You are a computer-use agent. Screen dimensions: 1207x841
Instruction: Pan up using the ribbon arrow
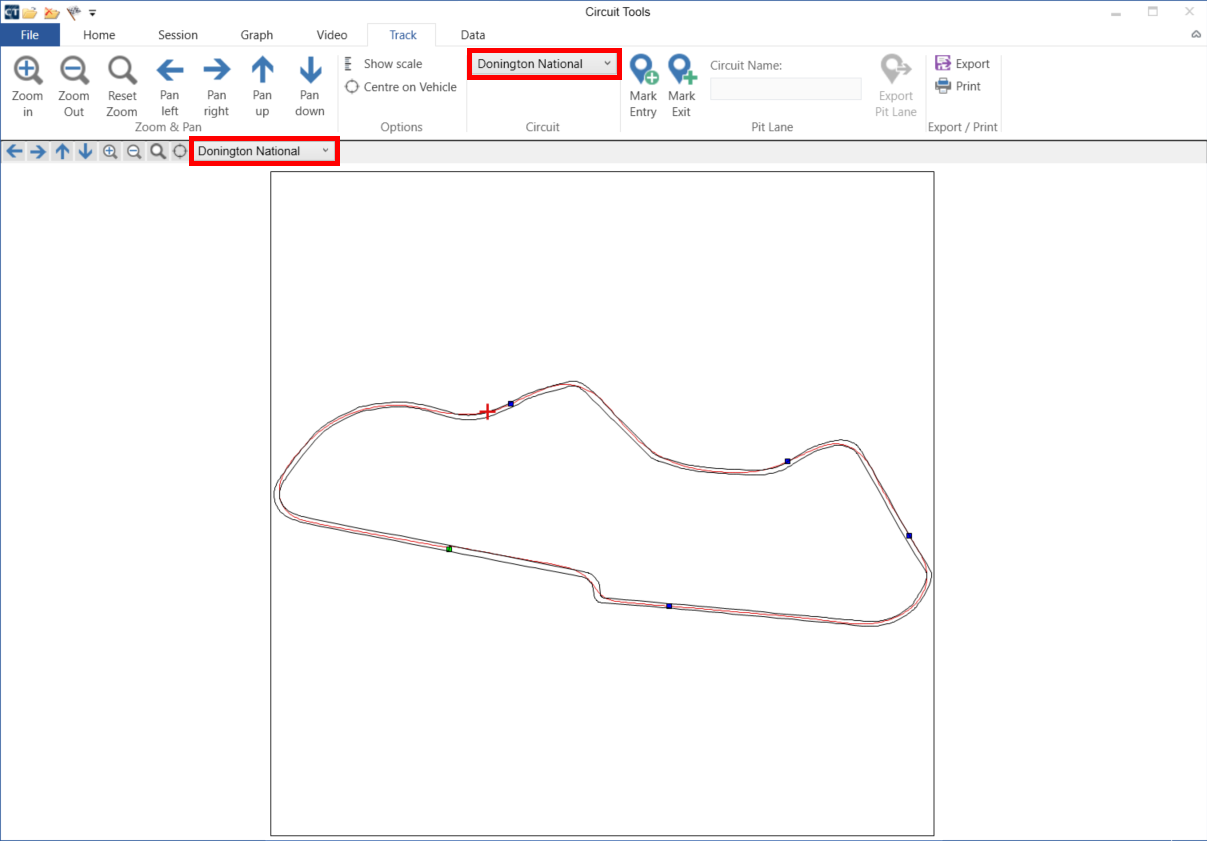pyautogui.click(x=262, y=86)
